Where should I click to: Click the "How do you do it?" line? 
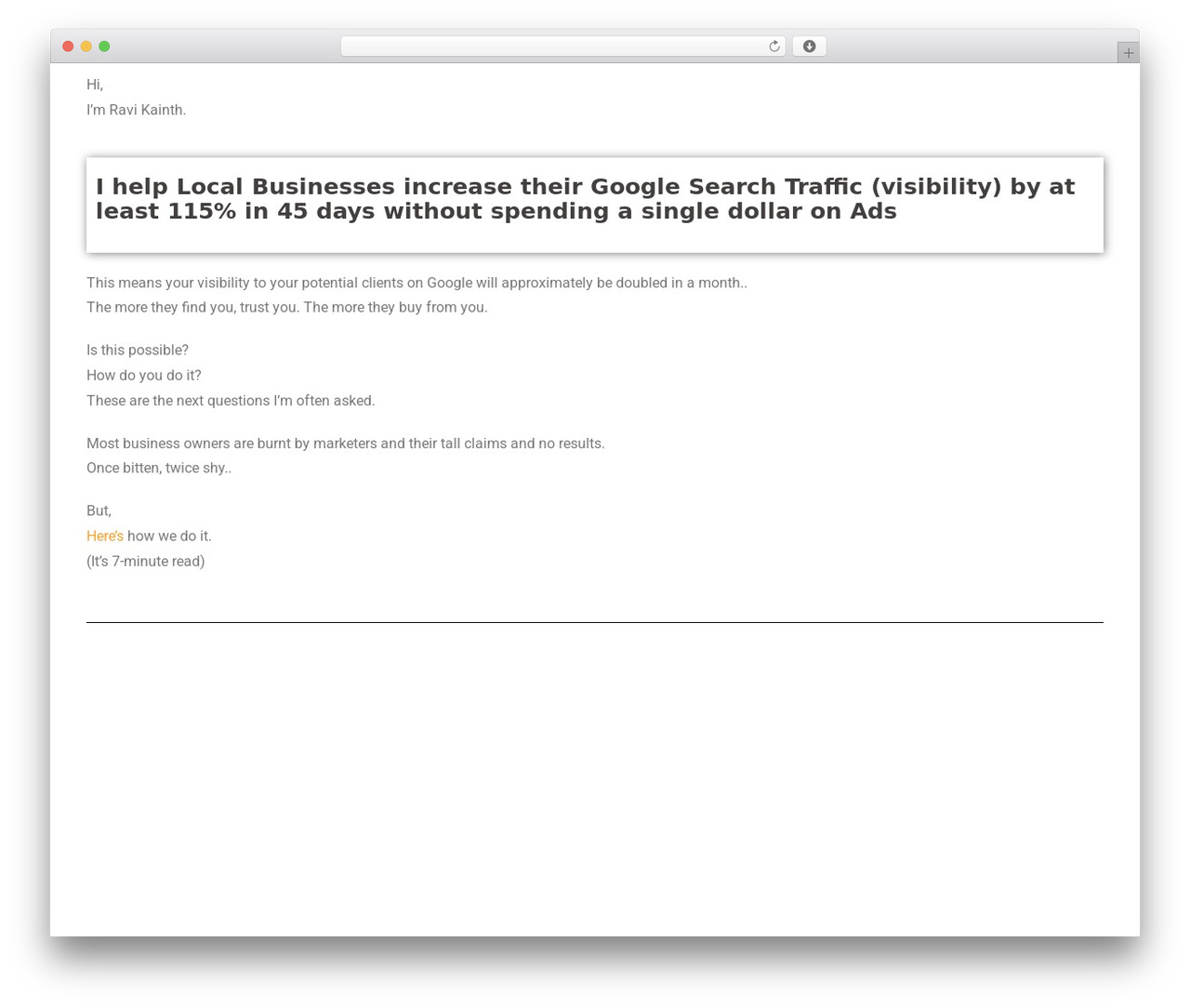(x=144, y=376)
